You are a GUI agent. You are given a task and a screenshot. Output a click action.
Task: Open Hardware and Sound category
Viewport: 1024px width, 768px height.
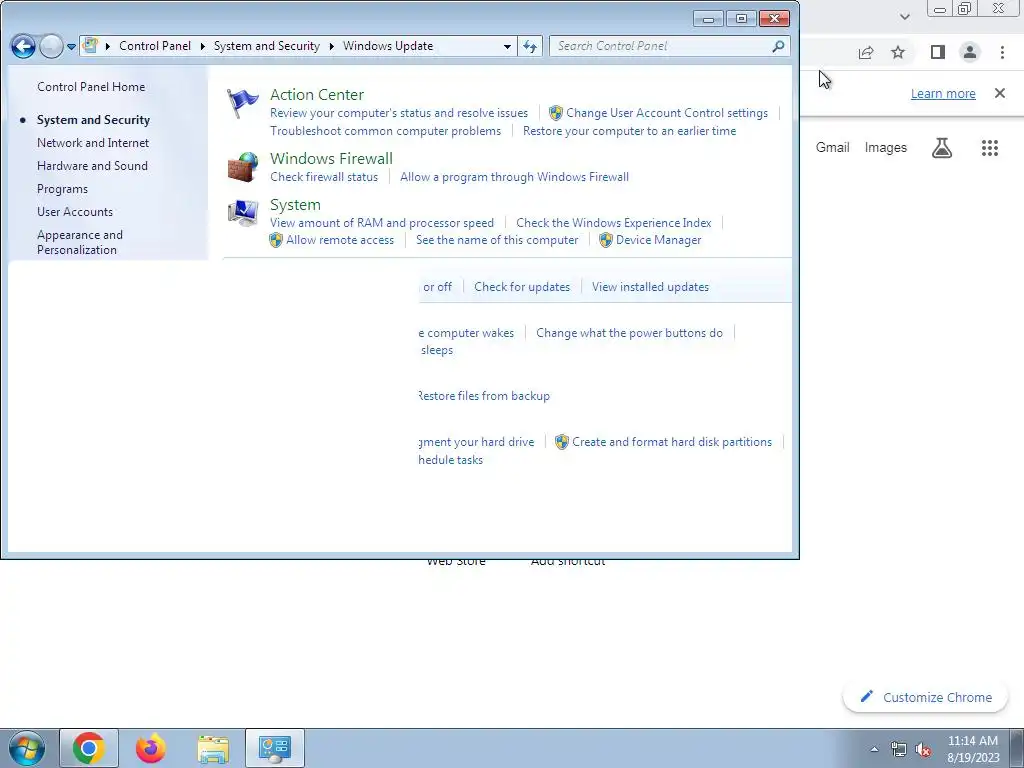pos(92,166)
